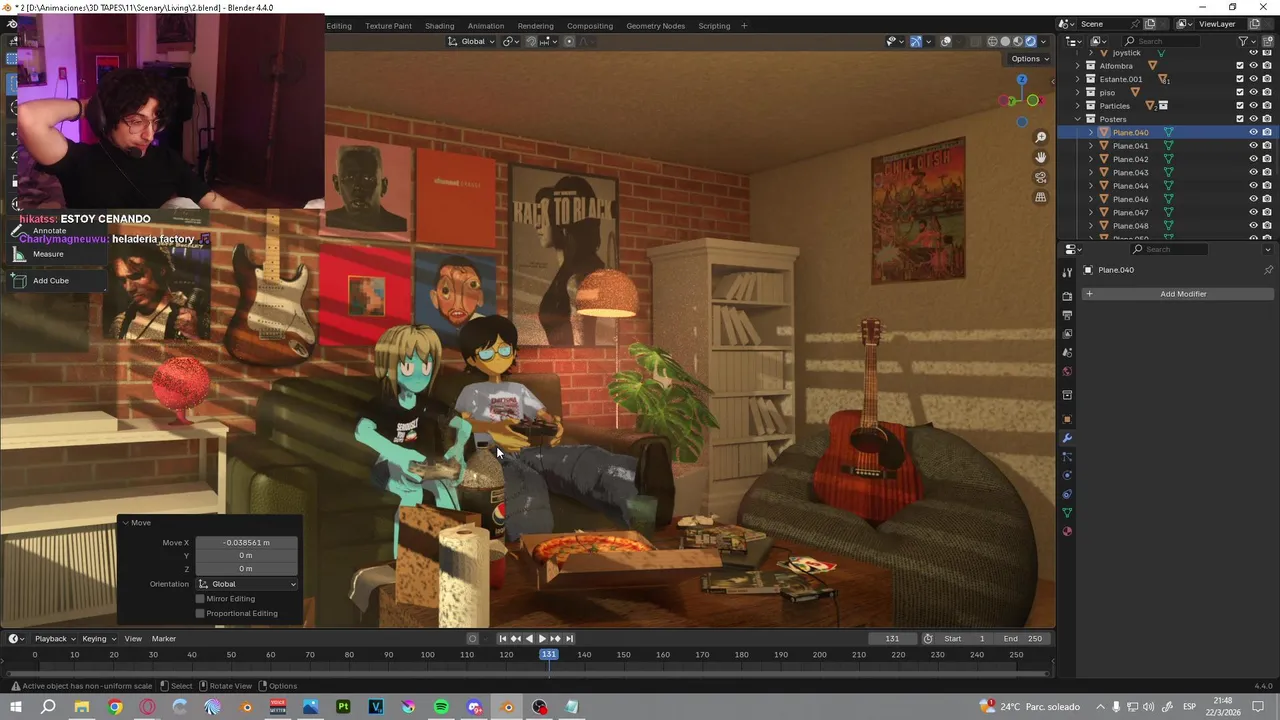Open Substance Painter (Pt) taskbar icon
The width and height of the screenshot is (1280, 720).
click(x=343, y=707)
